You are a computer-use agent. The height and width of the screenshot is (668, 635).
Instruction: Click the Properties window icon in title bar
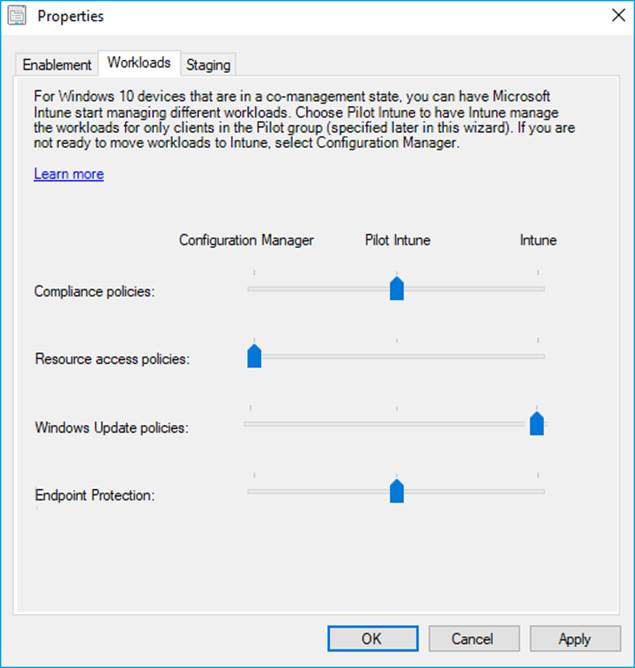point(17,16)
